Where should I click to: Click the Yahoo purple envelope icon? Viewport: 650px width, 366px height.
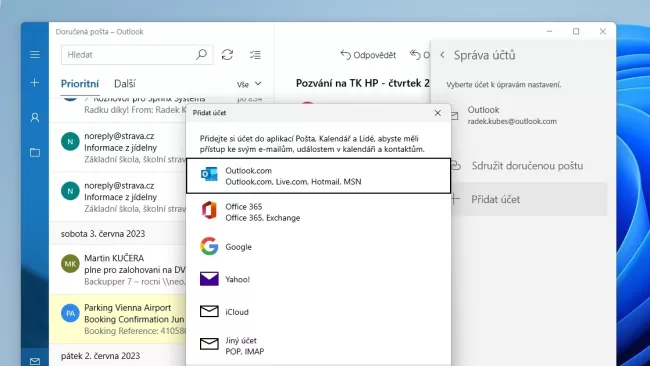[209, 279]
